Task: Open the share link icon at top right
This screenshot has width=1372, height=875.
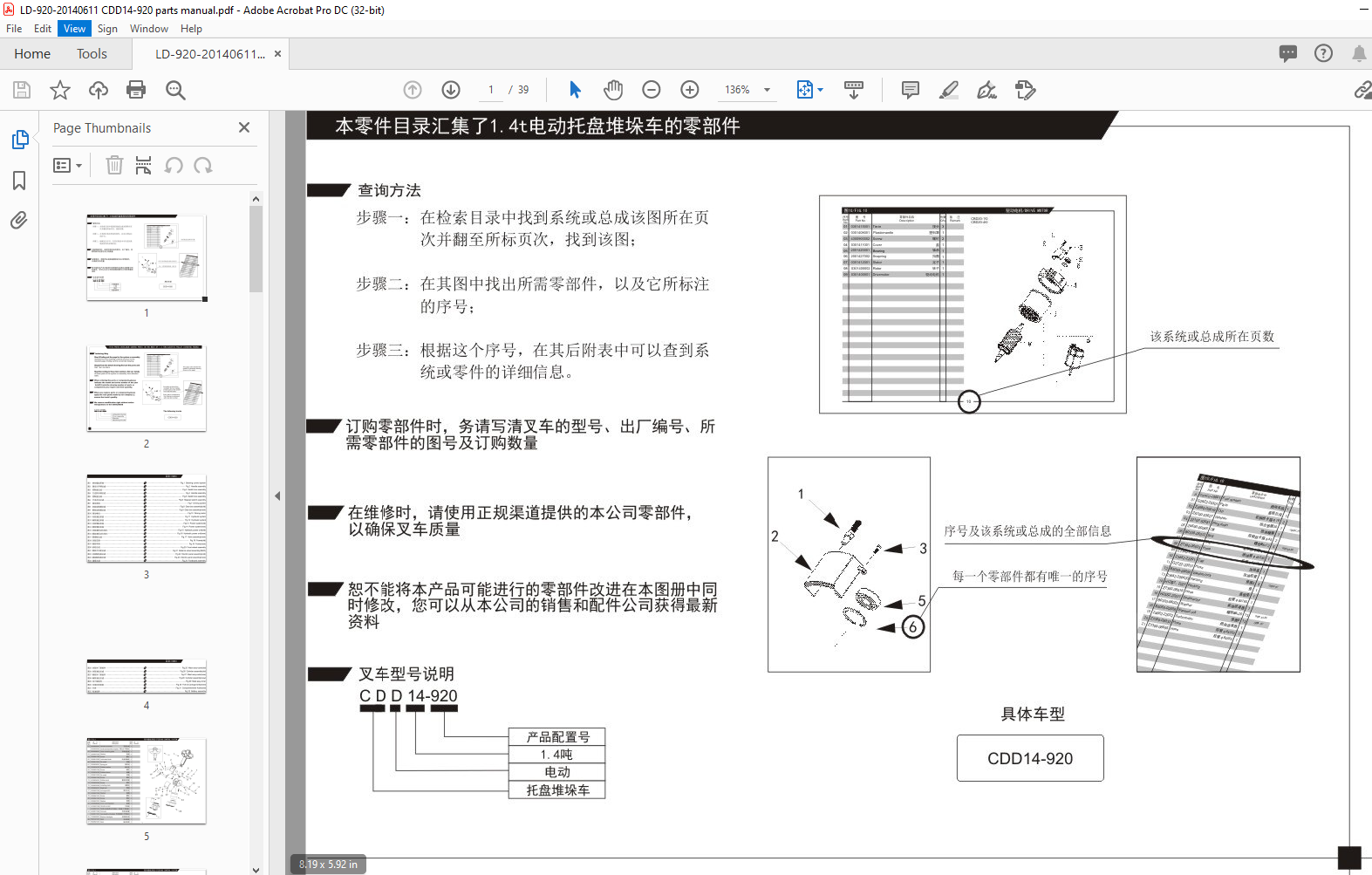Action: [x=1362, y=90]
